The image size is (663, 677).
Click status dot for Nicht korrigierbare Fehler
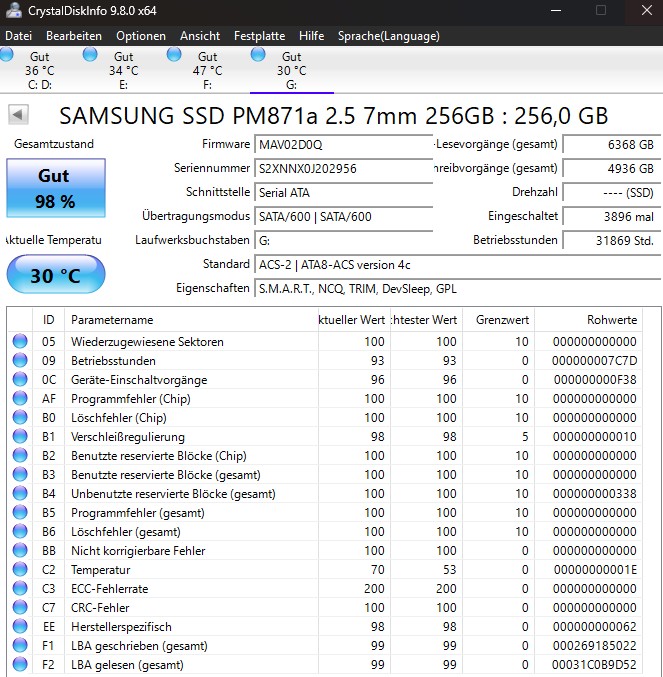[20, 550]
